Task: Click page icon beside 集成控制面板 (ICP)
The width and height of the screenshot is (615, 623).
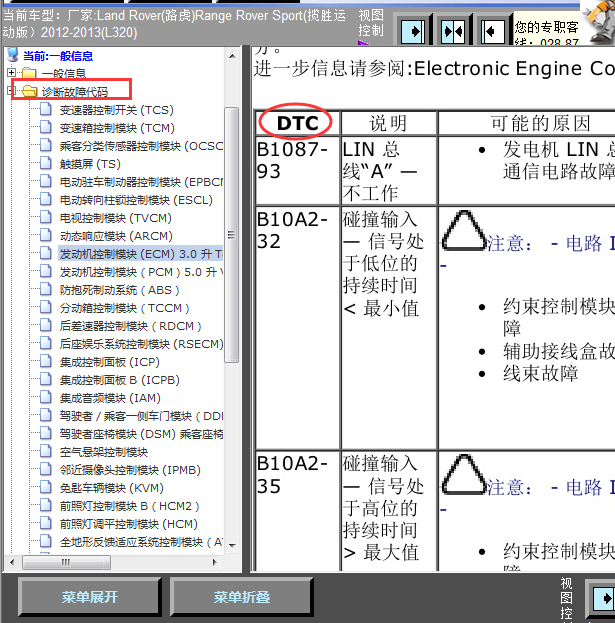Action: click(x=46, y=361)
